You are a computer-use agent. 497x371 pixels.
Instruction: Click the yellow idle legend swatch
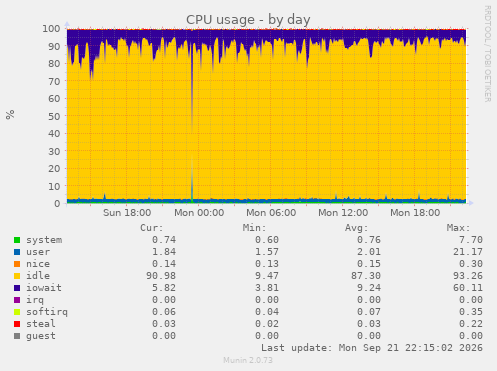click(17, 276)
